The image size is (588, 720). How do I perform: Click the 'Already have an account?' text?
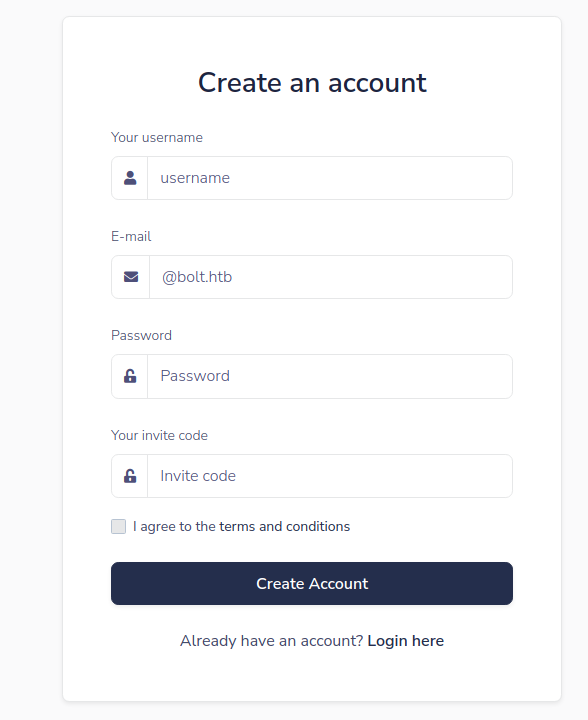[271, 641]
